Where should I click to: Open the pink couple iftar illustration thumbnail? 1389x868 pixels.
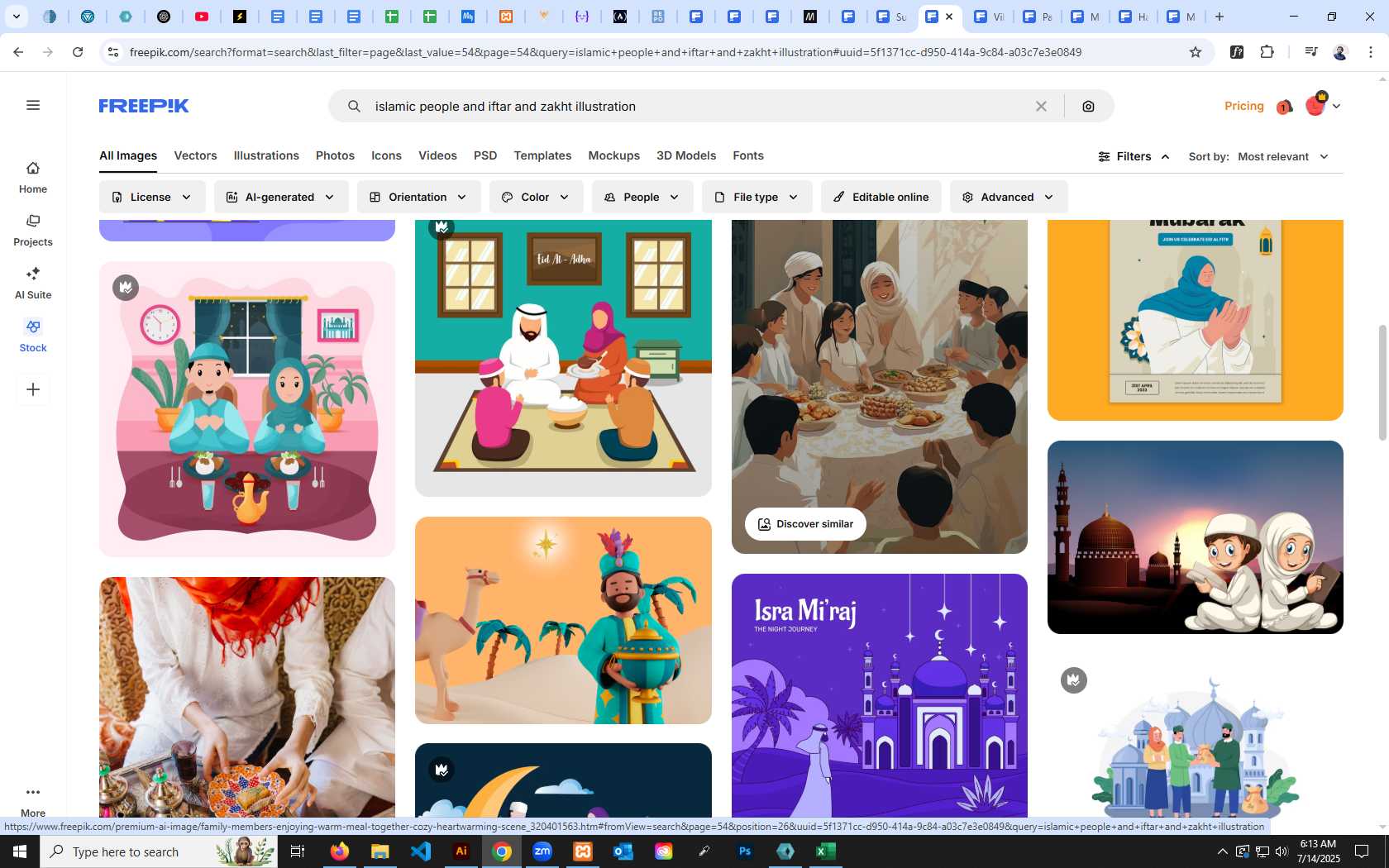click(x=247, y=409)
